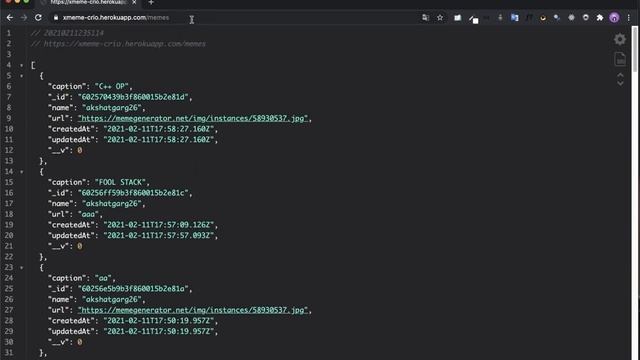
Task: Click the expand-all chevron down arrow
Action: click(620, 83)
